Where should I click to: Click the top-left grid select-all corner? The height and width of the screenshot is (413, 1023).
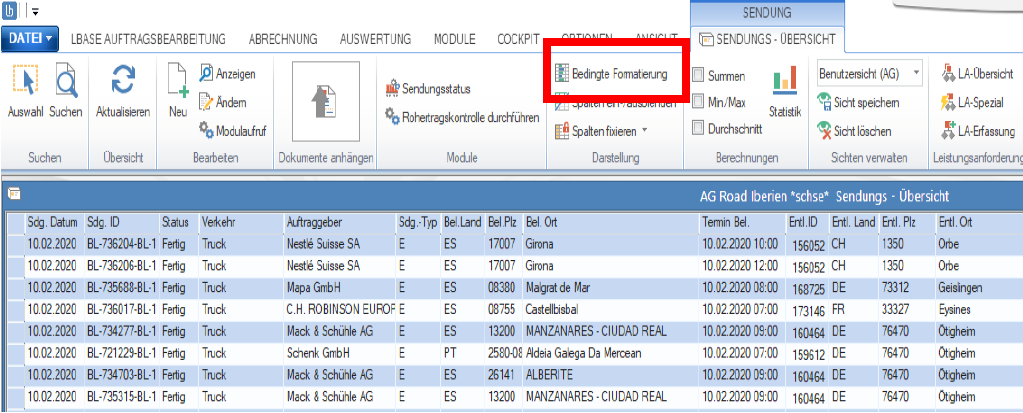(16, 222)
